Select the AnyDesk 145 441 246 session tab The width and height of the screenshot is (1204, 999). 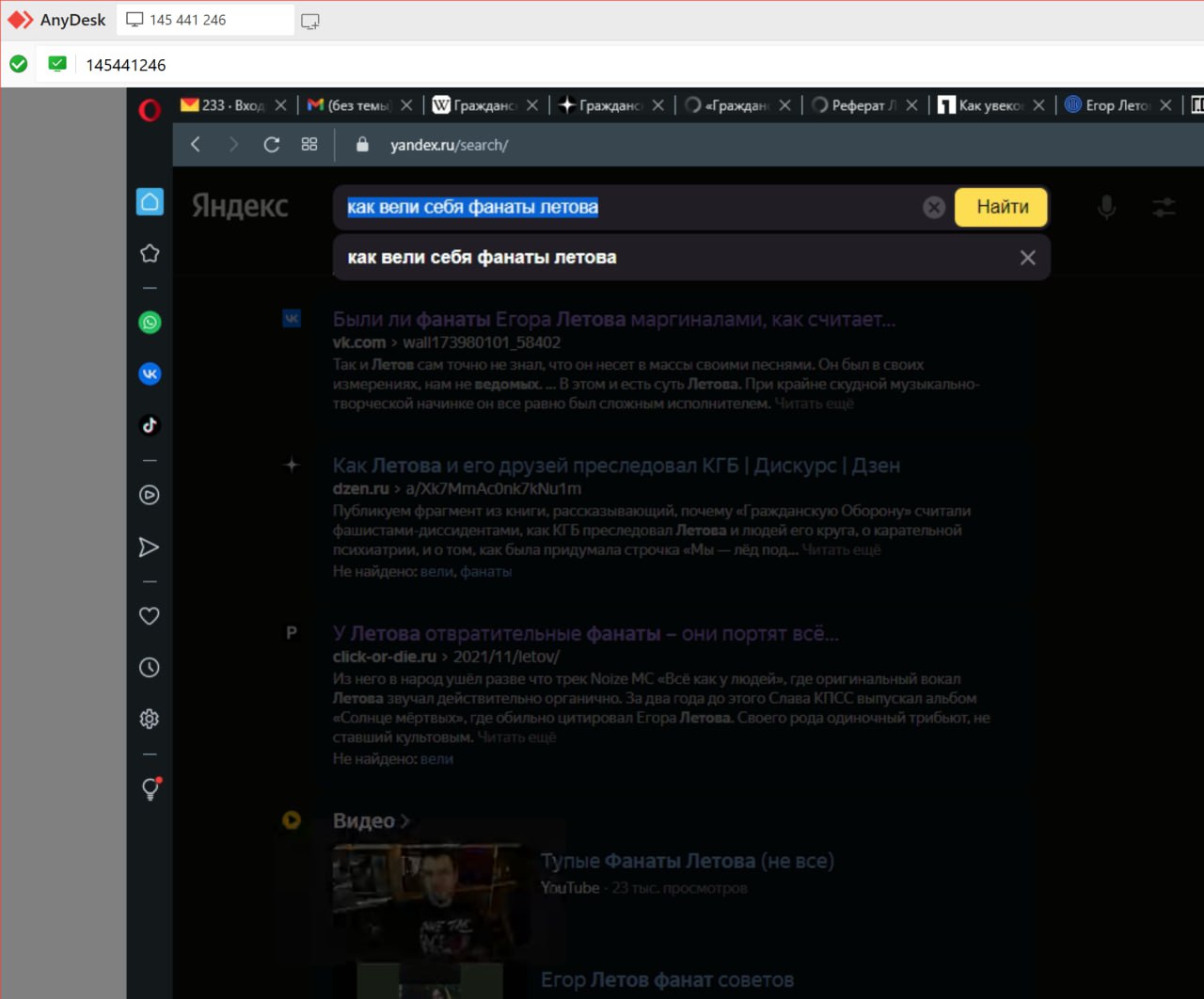click(205, 20)
